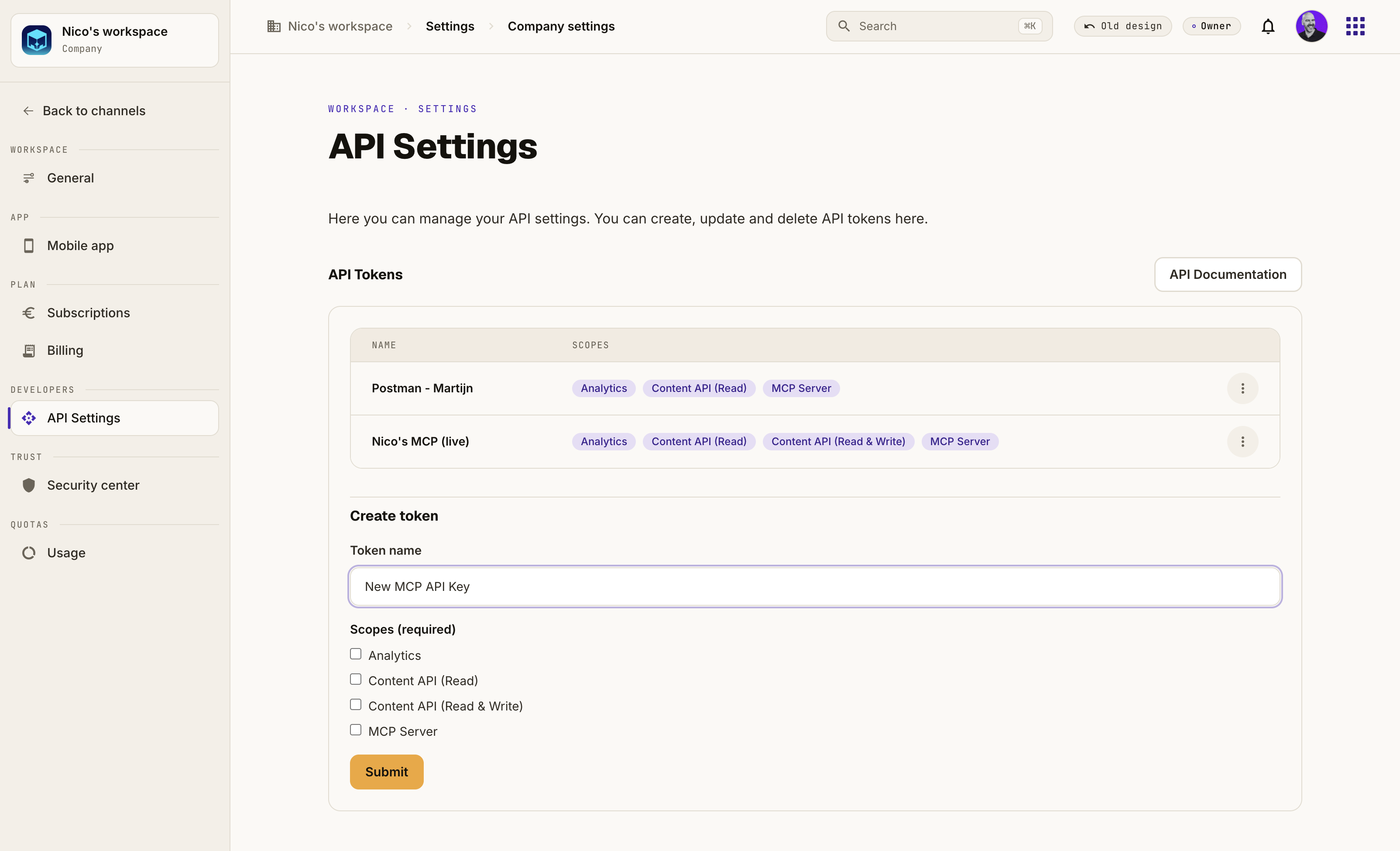Submit the new token form
Screen dimensions: 1400x851
[x=386, y=772]
